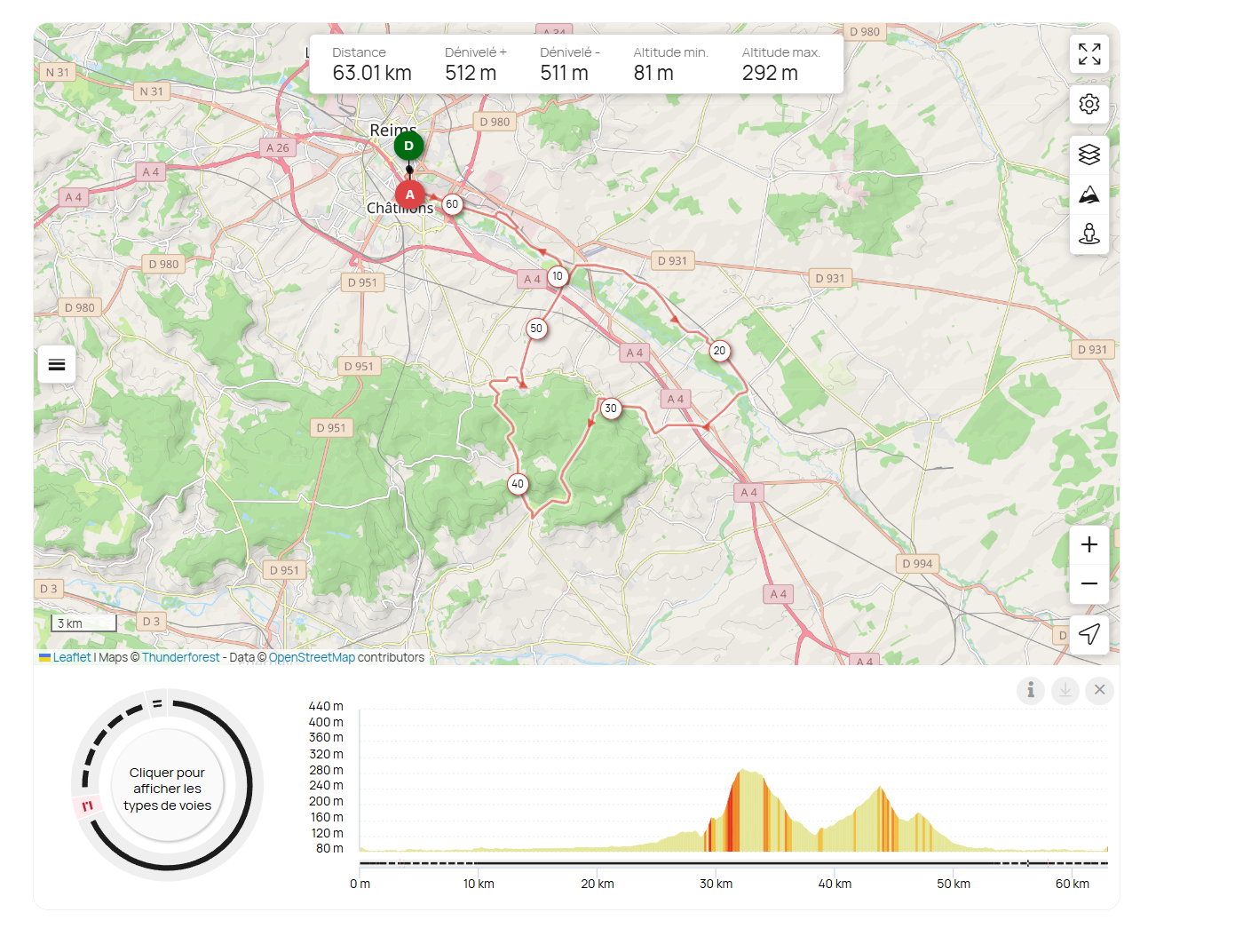Screen dimensions: 1243x952
Task: Click the street view pegman icon
Action: [1089, 234]
